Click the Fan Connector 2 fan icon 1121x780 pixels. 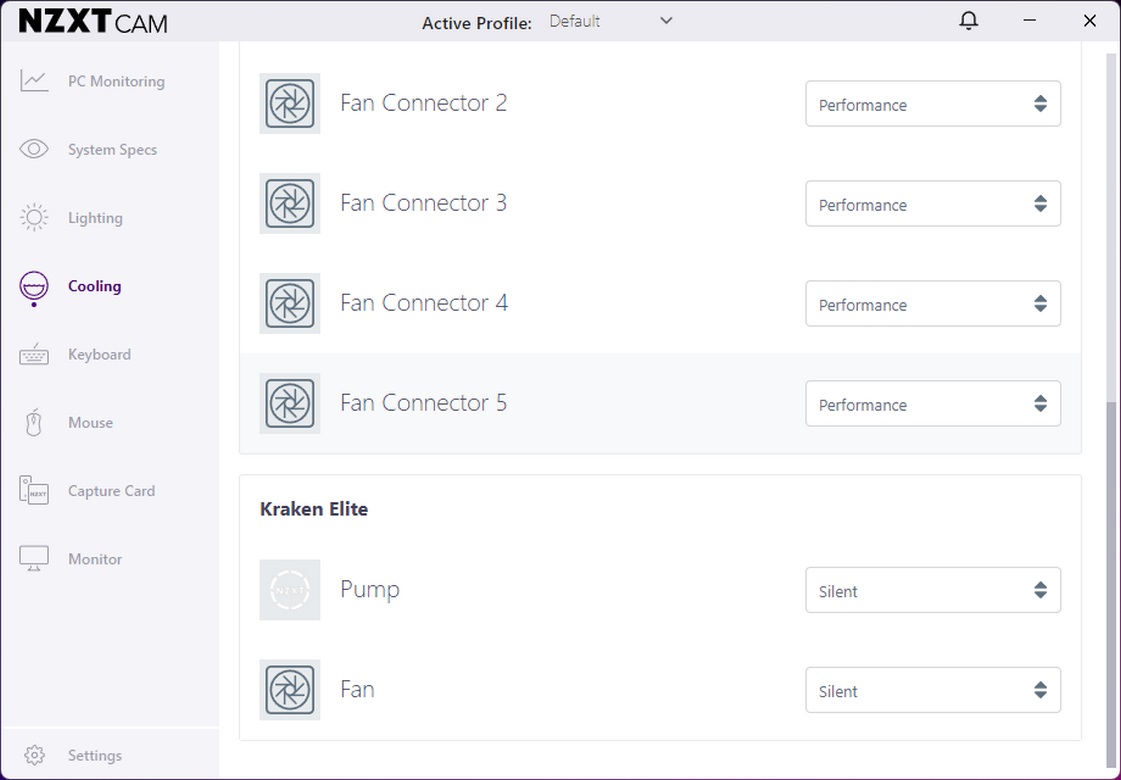290,103
